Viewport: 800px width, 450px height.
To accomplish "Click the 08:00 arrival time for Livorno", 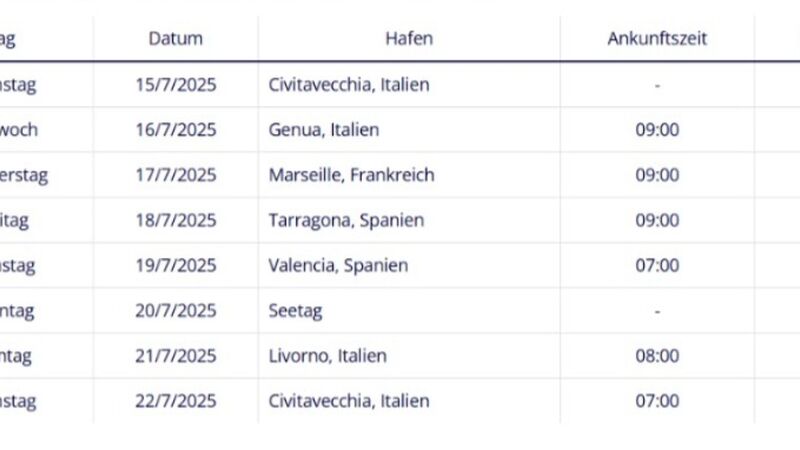I will 657,356.
